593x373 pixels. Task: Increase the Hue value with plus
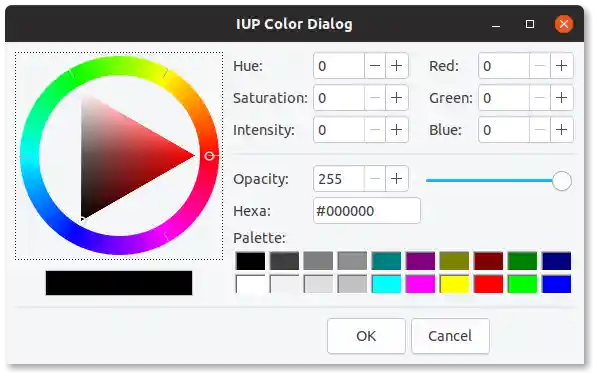coord(396,66)
